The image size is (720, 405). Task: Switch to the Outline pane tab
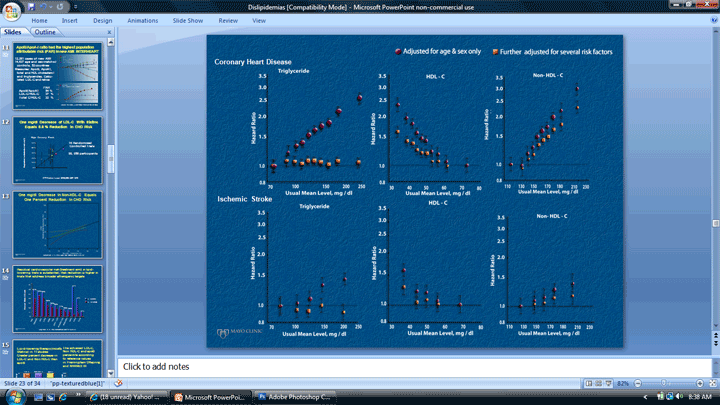(x=45, y=32)
